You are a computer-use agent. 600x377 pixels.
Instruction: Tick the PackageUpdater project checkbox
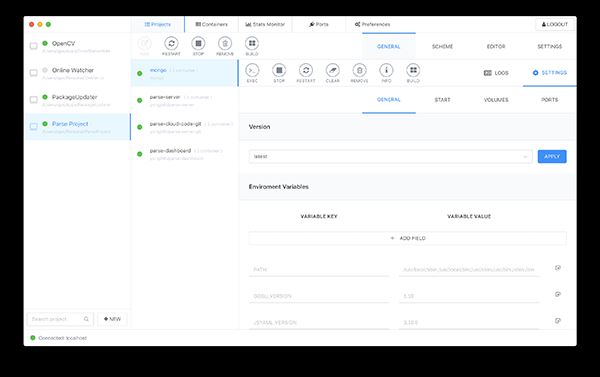(x=34, y=100)
